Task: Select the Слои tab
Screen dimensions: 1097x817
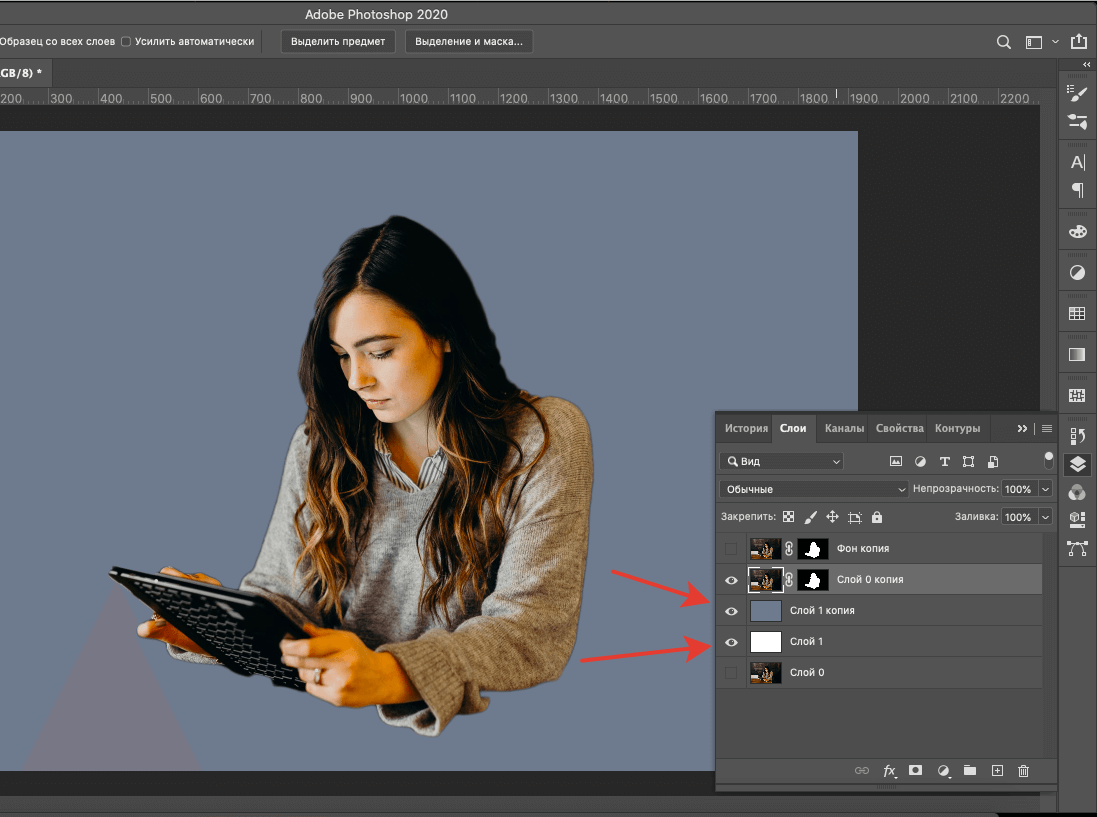Action: [x=793, y=428]
